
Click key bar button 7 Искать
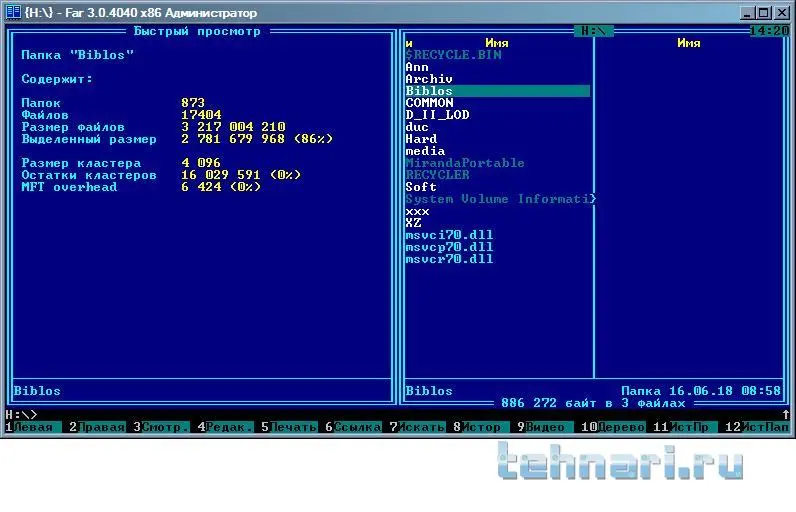click(x=417, y=427)
